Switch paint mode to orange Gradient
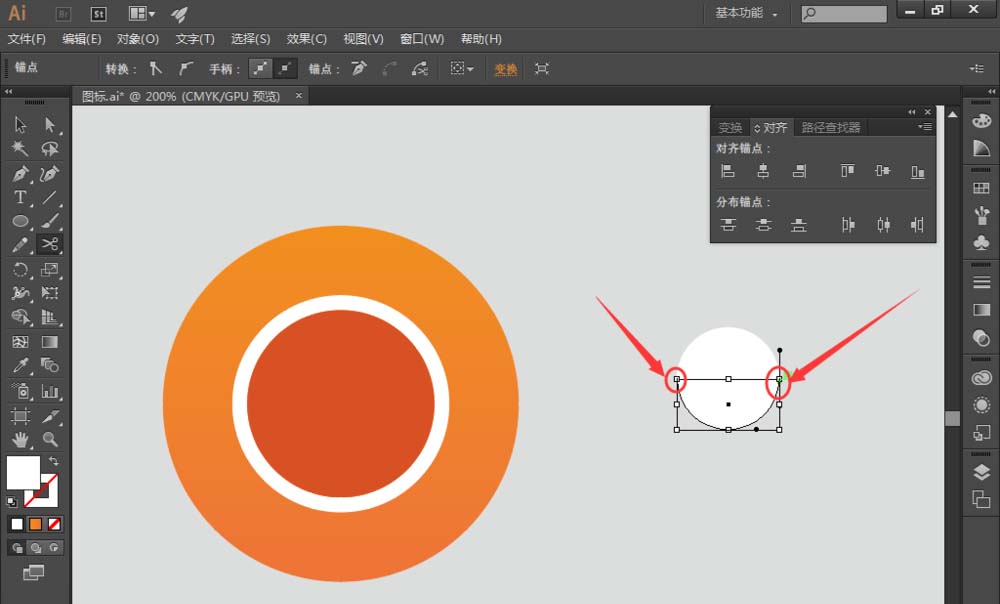 tap(36, 524)
